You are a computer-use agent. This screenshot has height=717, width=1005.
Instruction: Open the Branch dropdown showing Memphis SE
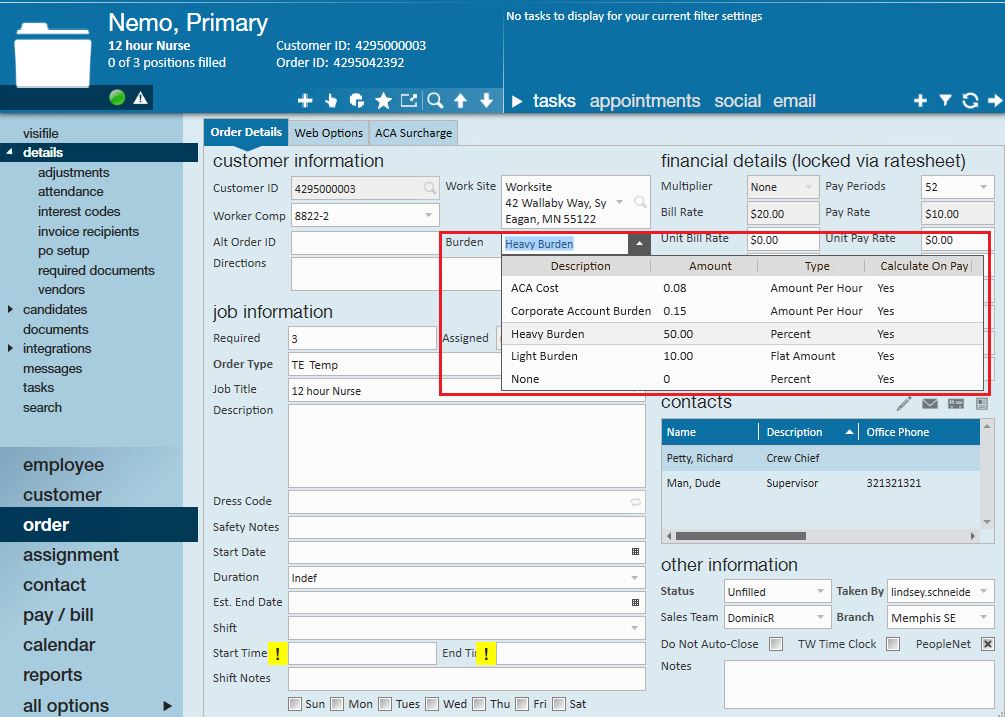coord(983,617)
